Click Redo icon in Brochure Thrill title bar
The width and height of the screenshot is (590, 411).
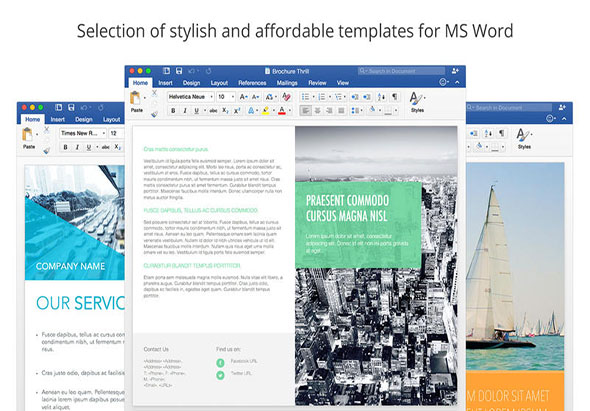(x=208, y=71)
